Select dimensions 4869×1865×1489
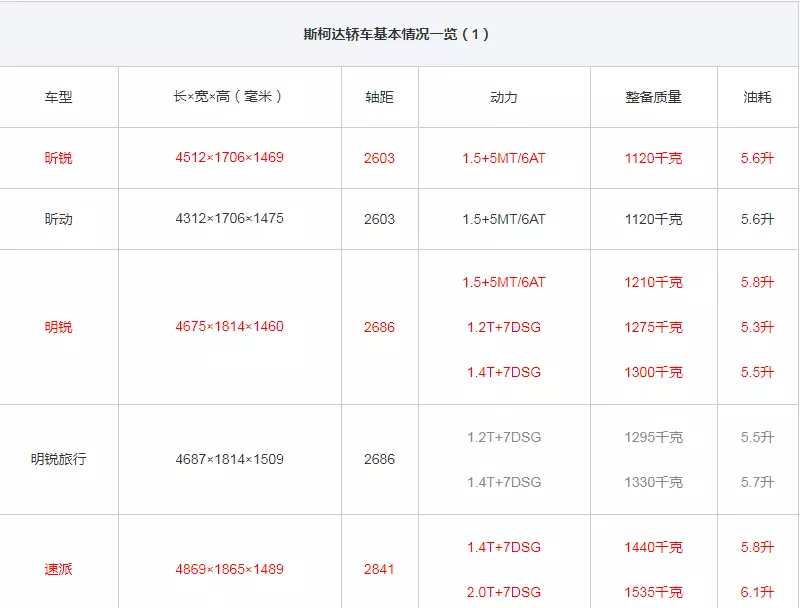800x608 pixels. click(229, 569)
